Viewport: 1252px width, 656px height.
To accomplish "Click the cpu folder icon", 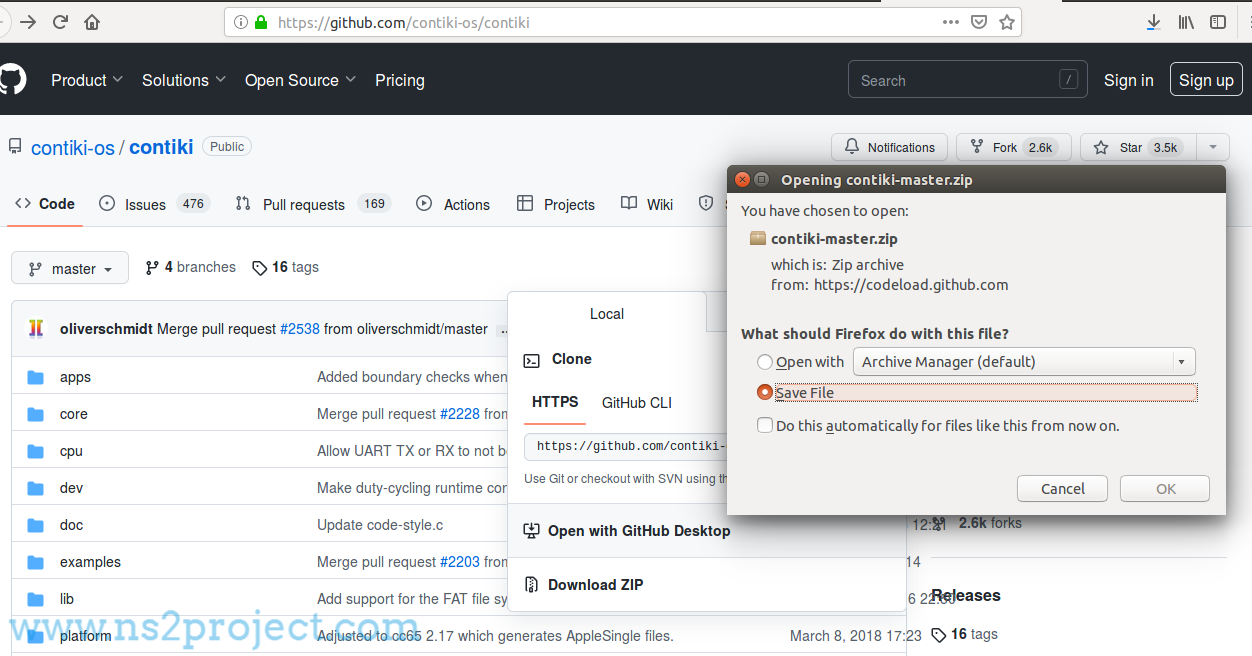I will point(36,451).
